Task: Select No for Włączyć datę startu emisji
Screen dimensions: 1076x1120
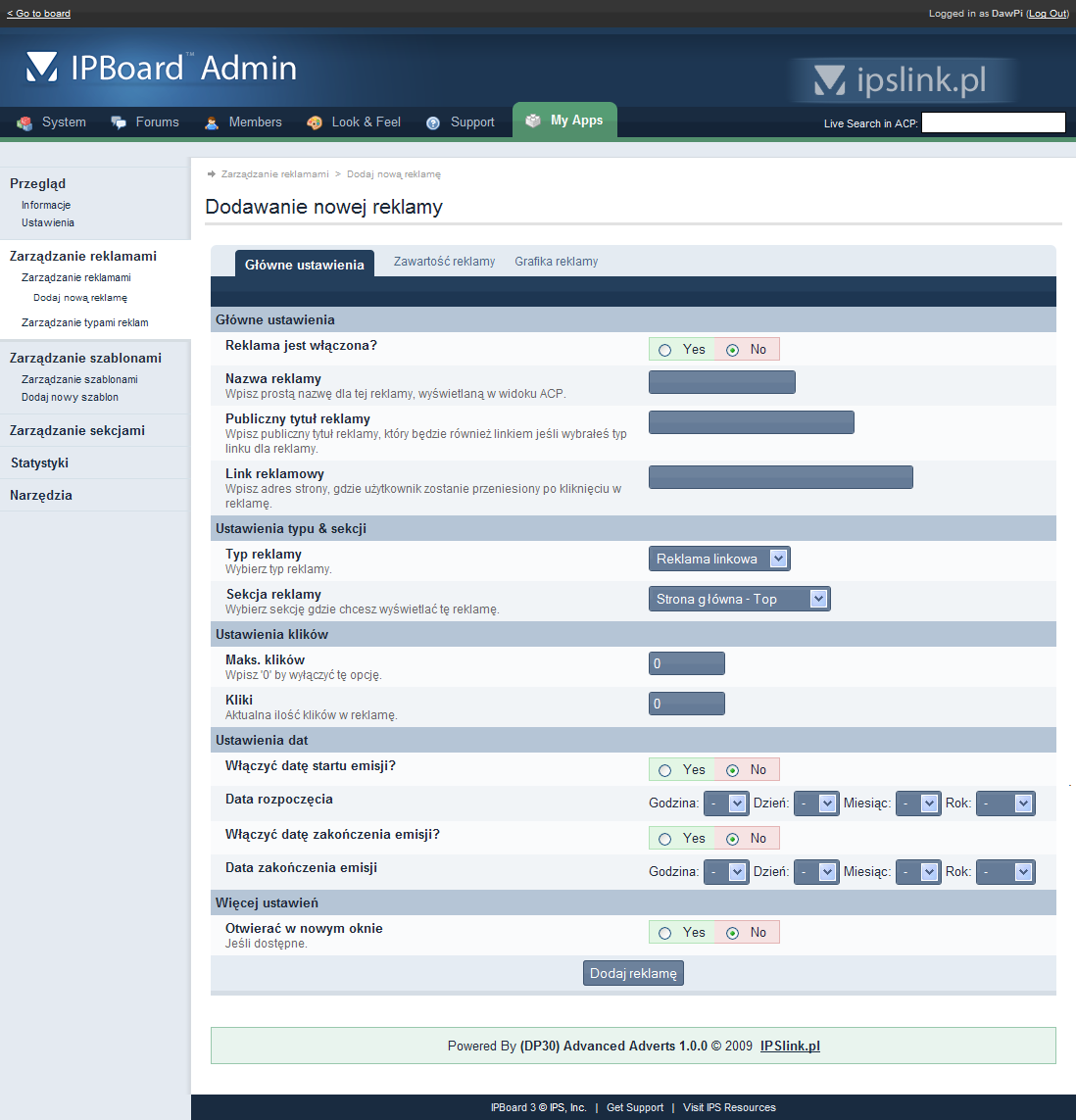Action: coord(732,770)
